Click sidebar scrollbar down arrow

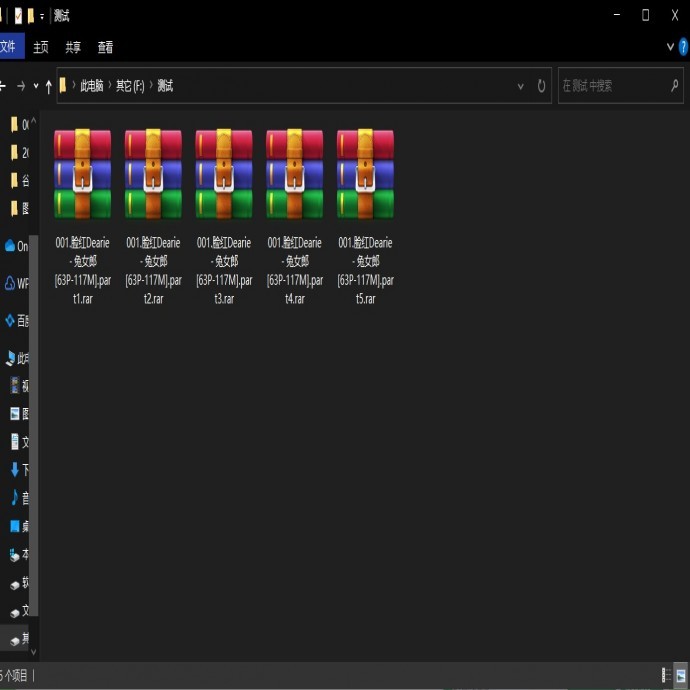[33, 652]
